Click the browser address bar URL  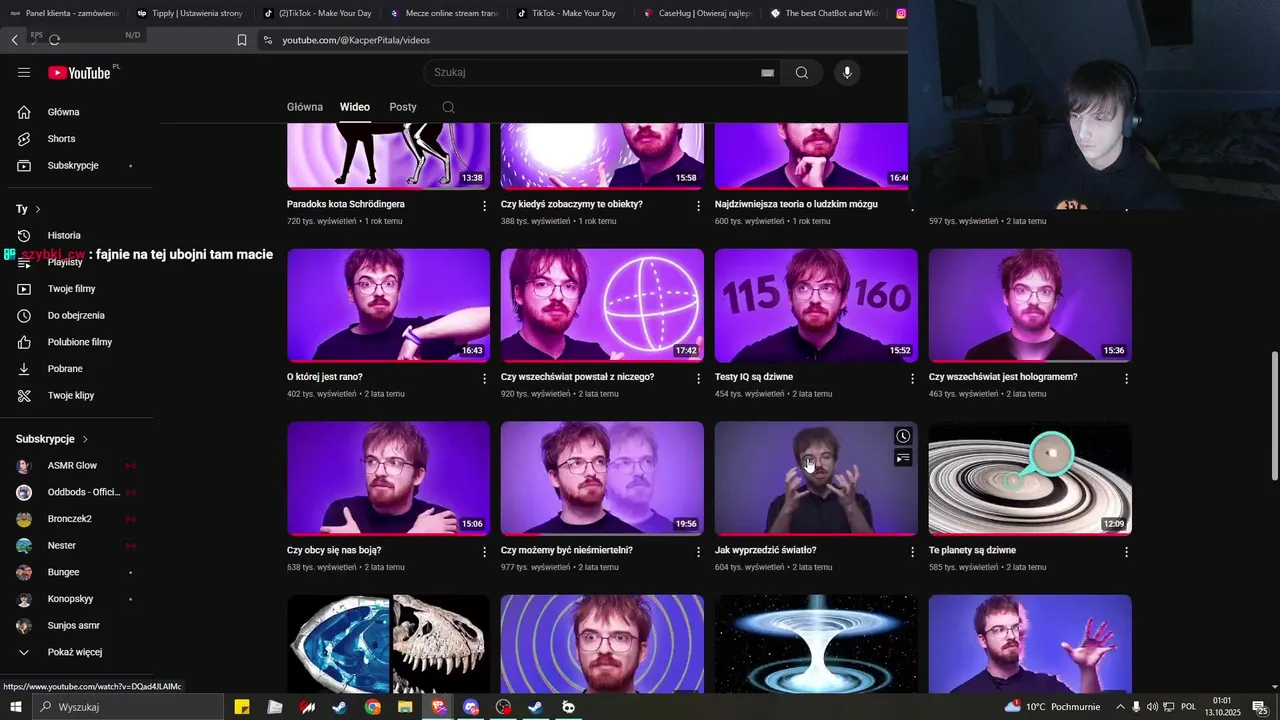356,40
